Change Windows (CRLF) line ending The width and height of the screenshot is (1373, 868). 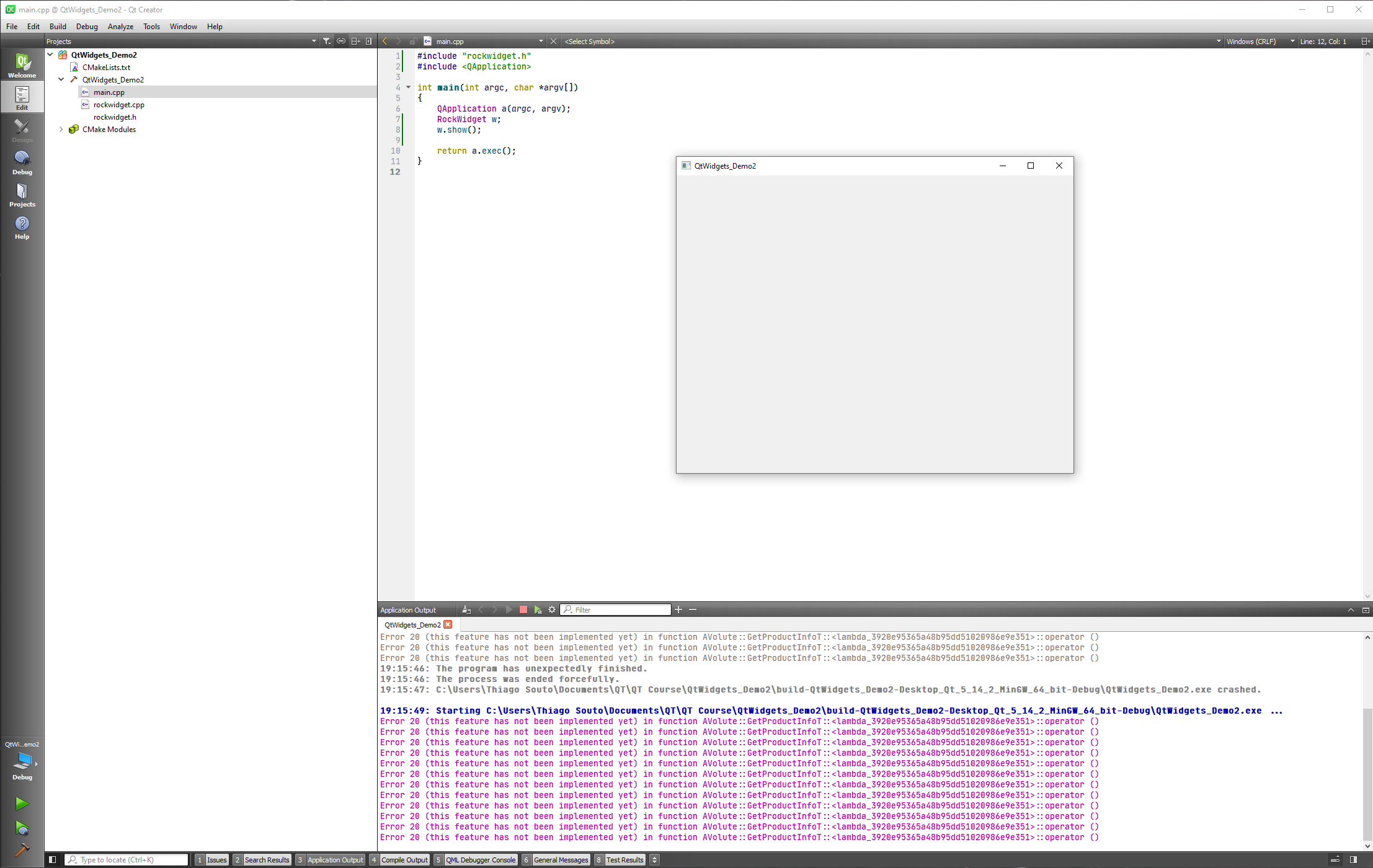click(x=1260, y=42)
